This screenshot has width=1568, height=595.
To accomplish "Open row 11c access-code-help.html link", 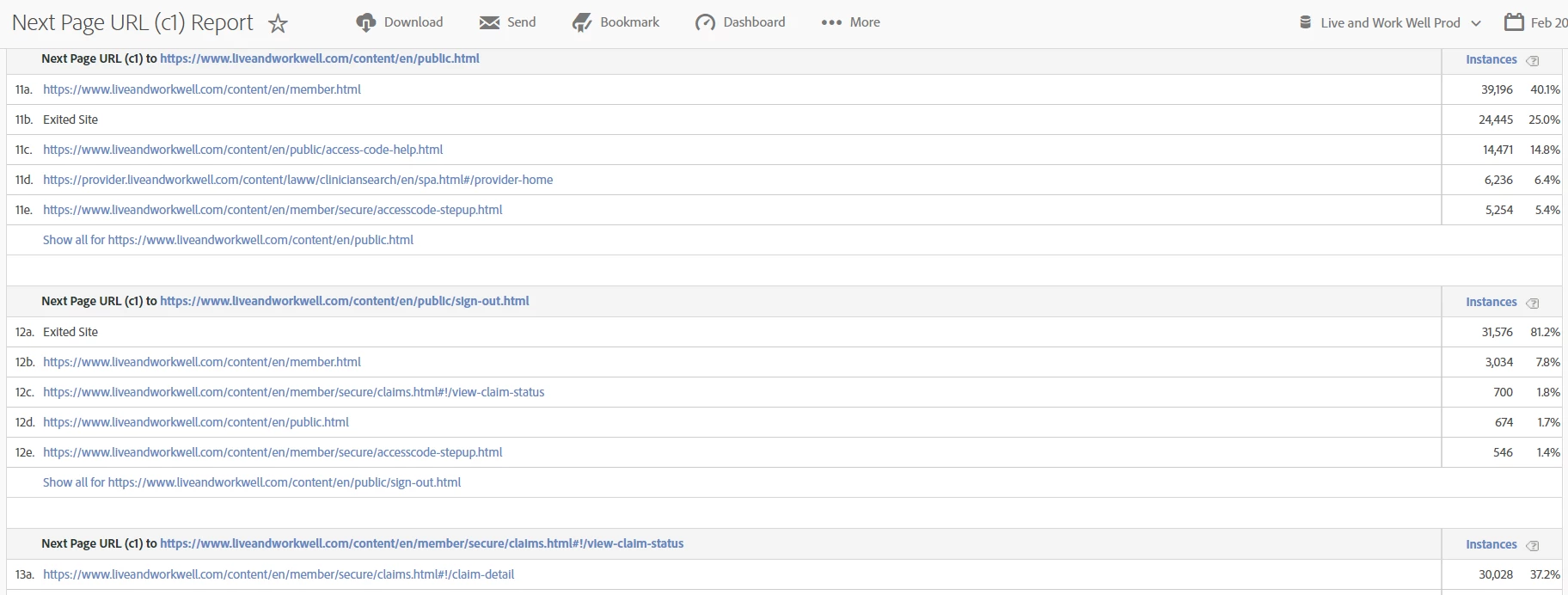I will 243,150.
